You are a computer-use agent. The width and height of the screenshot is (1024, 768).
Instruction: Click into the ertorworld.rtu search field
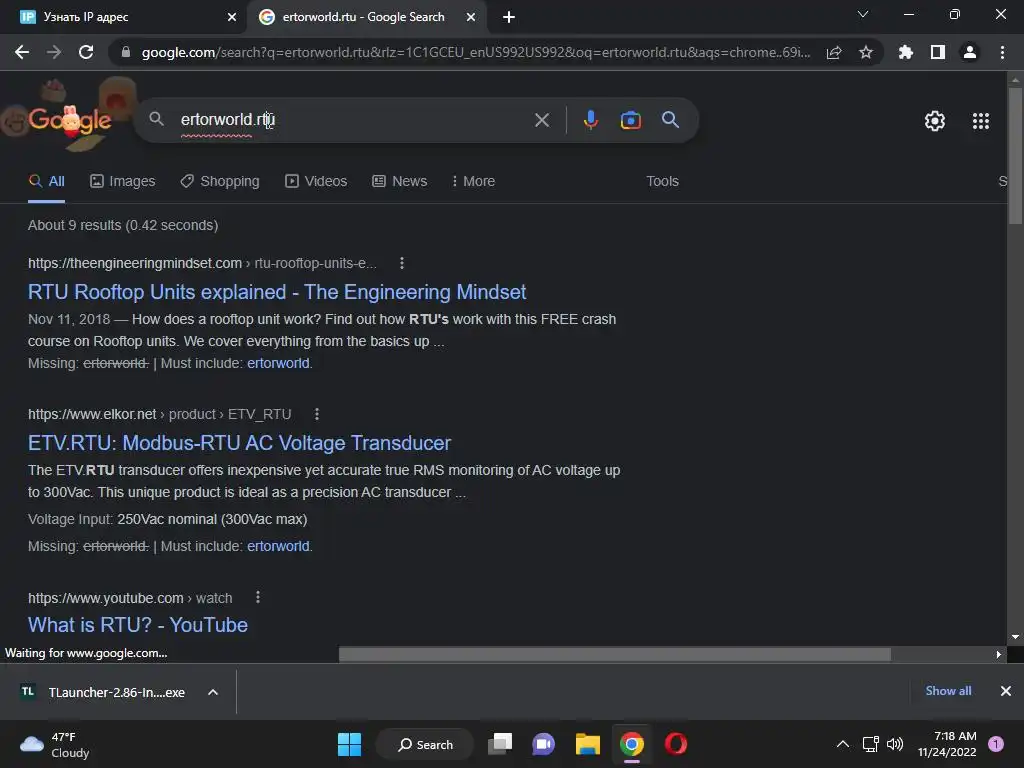pos(351,120)
